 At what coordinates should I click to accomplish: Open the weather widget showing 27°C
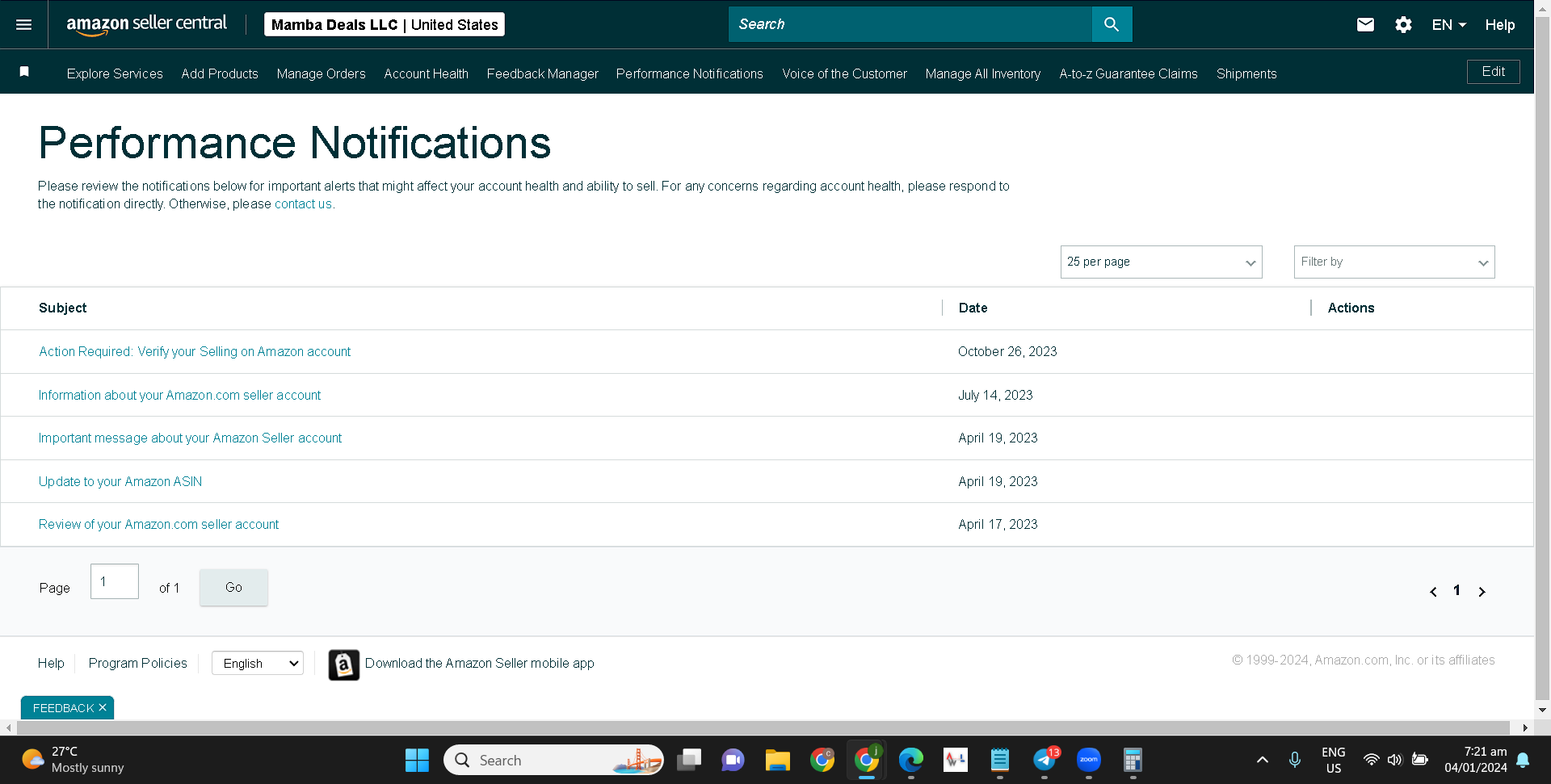click(x=73, y=760)
